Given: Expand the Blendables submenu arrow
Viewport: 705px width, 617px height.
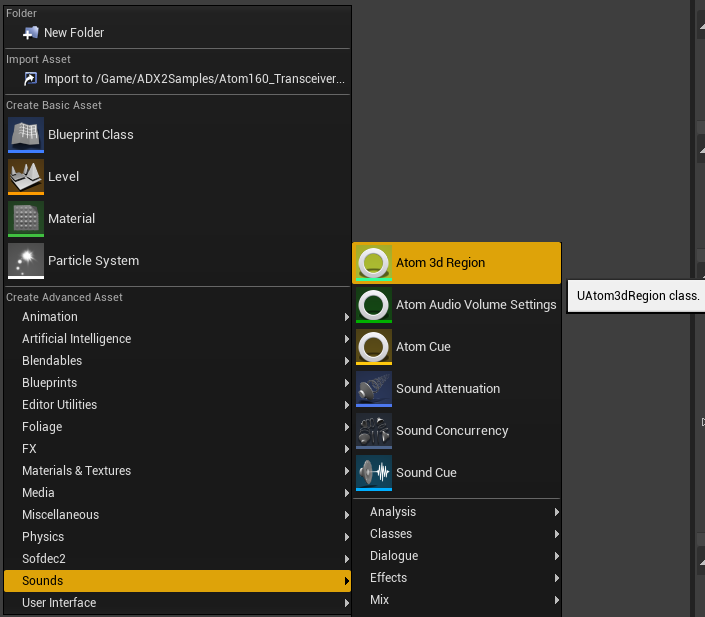Looking at the screenshot, I should (x=347, y=361).
